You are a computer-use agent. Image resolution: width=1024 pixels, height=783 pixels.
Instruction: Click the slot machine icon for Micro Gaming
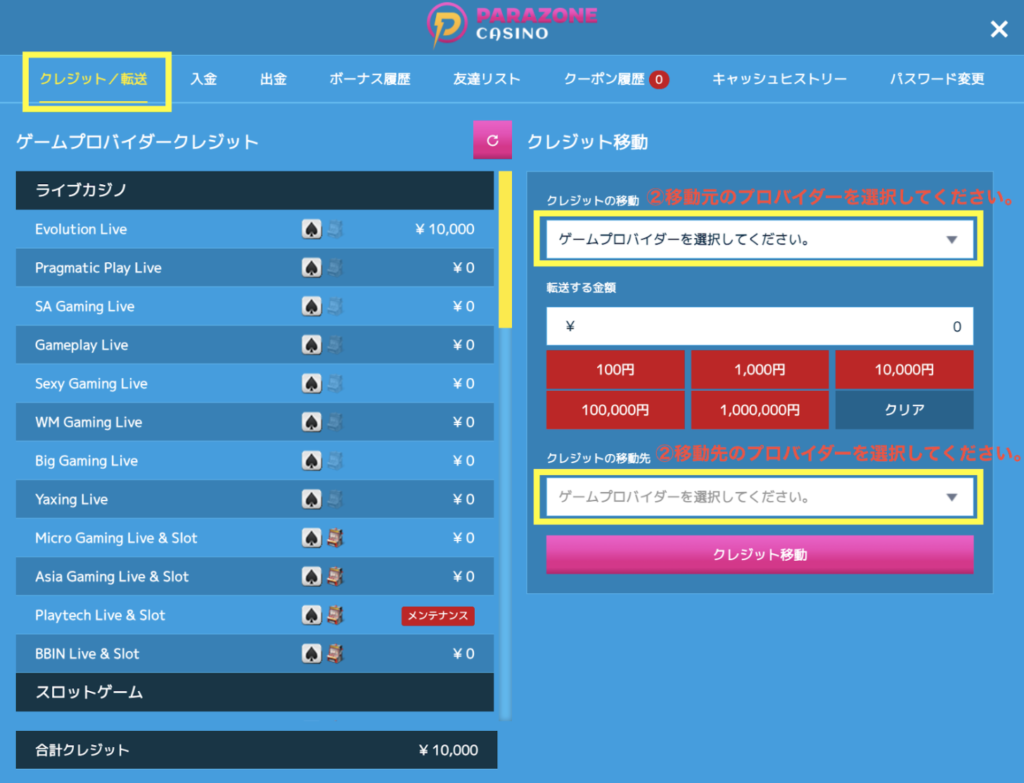335,537
